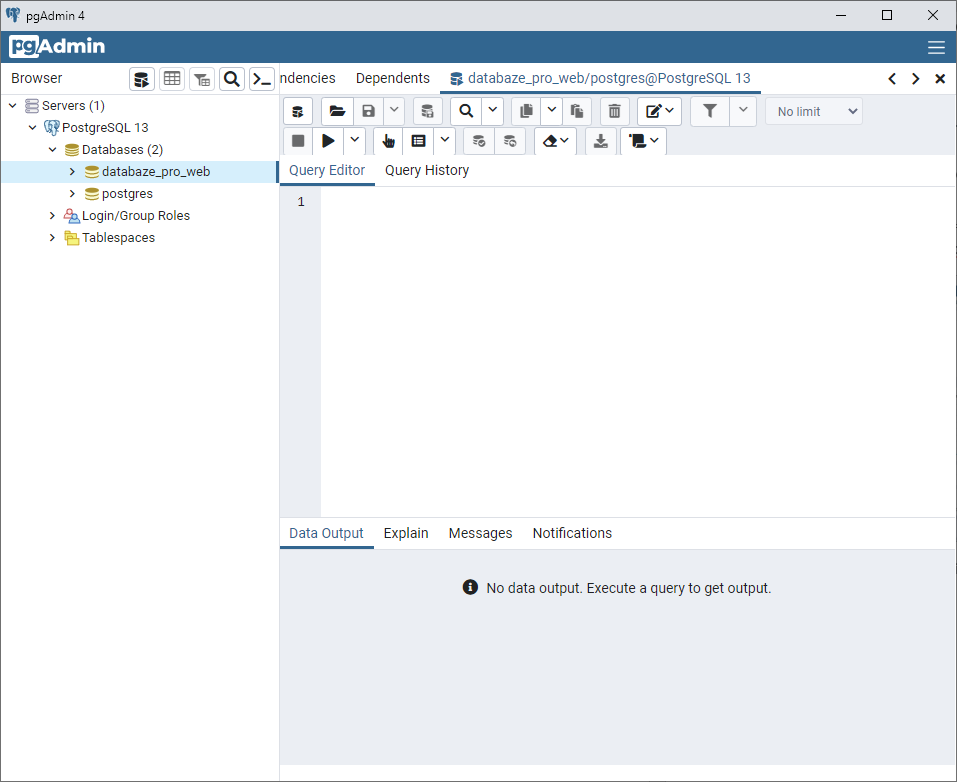Open the Macros dropdown icon
Viewport: 957px width, 782px height.
coord(643,141)
